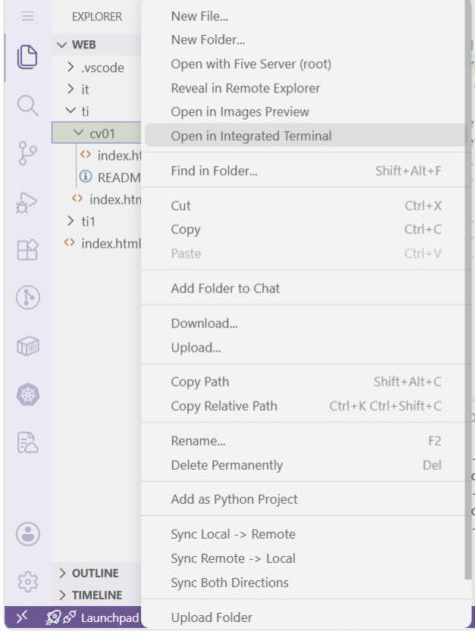Image resolution: width=475 pixels, height=632 pixels.
Task: Click the EXPLORER panel title
Action: coord(97,17)
